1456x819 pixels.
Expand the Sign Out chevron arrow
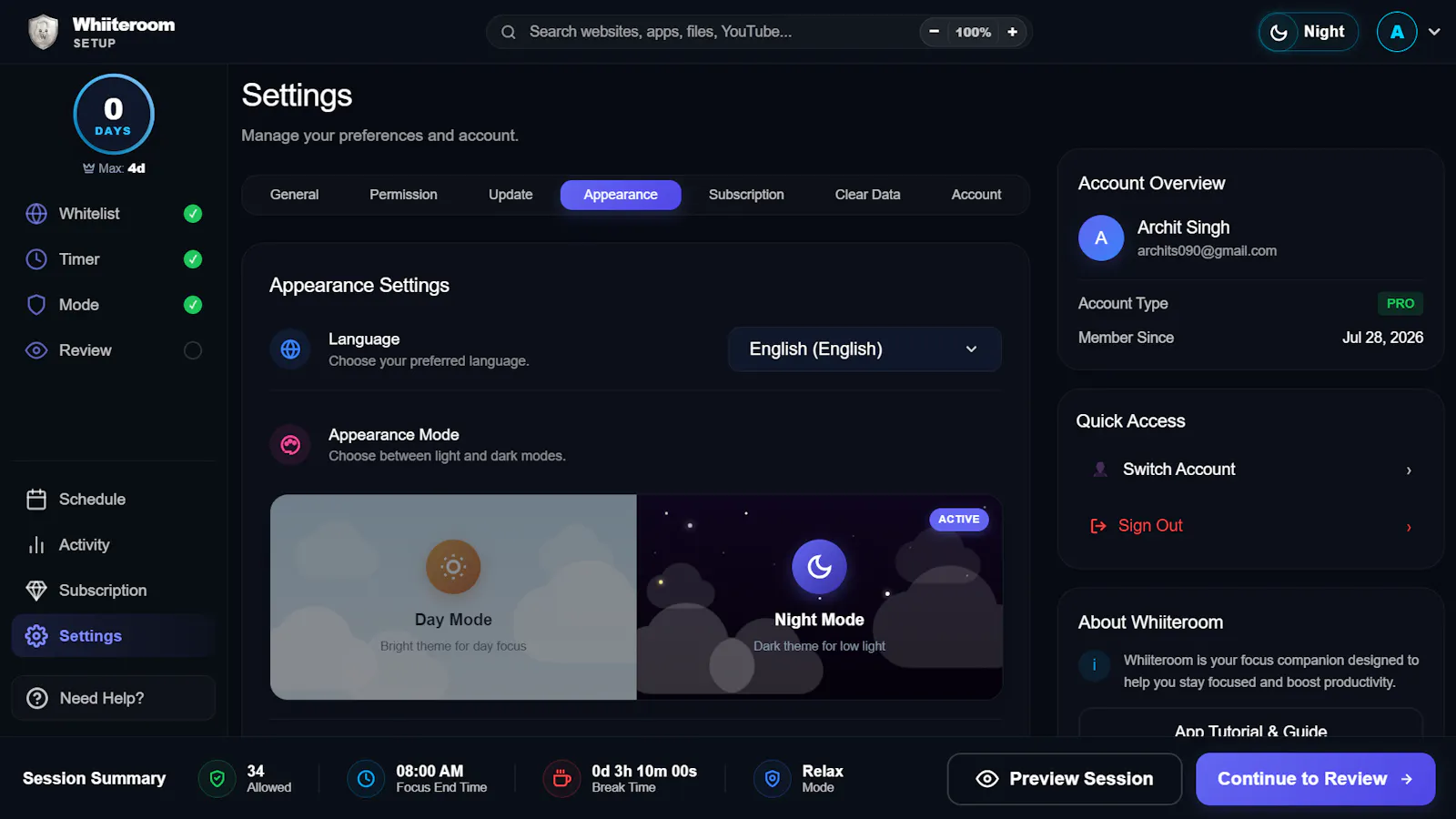point(1409,527)
